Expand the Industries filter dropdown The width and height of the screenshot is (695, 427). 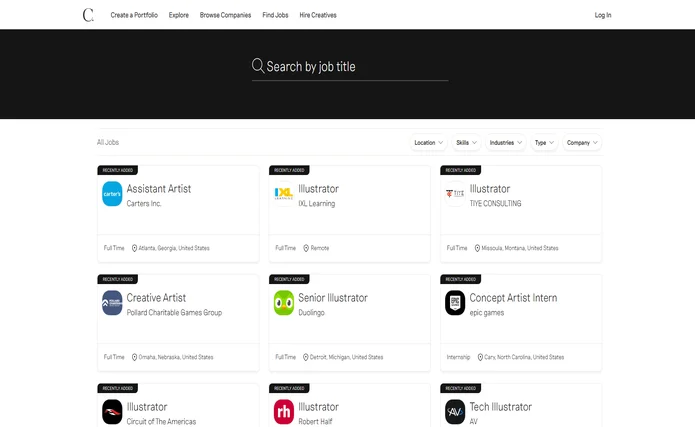click(x=506, y=143)
